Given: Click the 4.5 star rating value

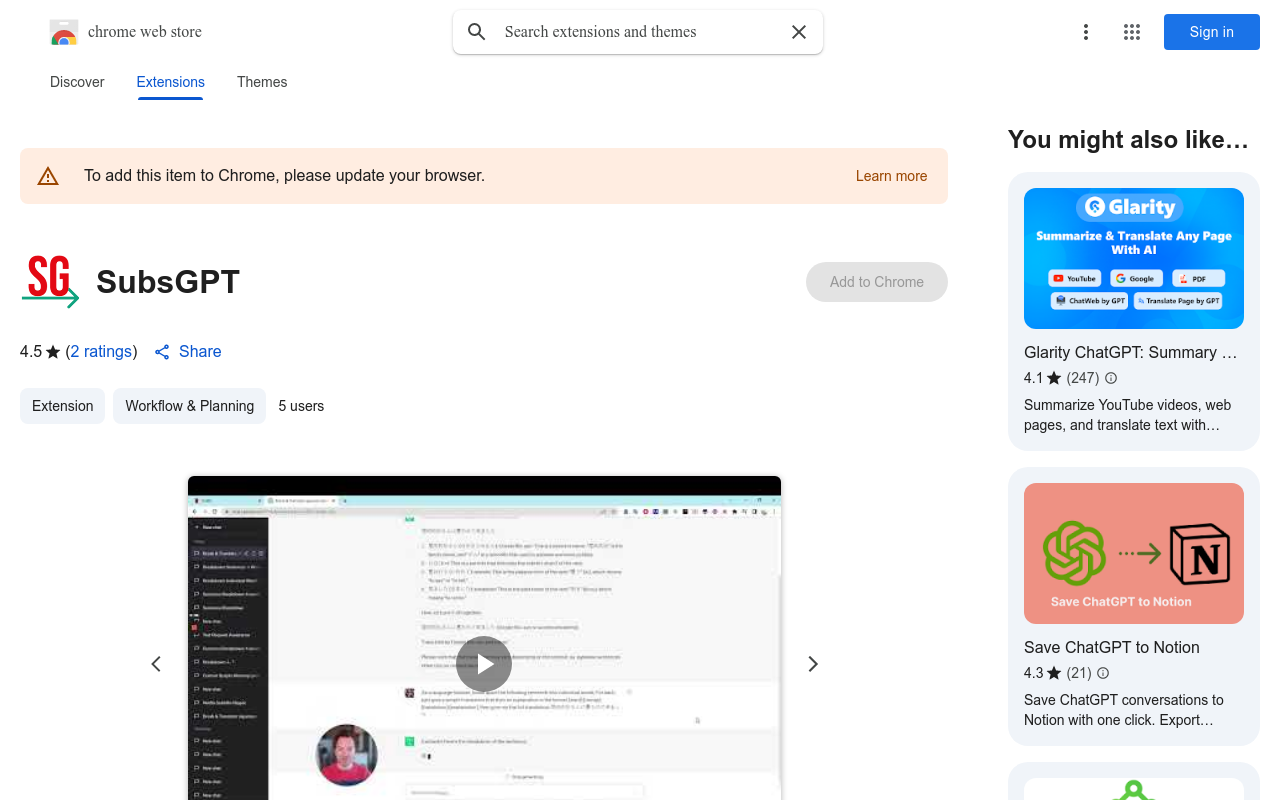Looking at the screenshot, I should click(x=31, y=352).
